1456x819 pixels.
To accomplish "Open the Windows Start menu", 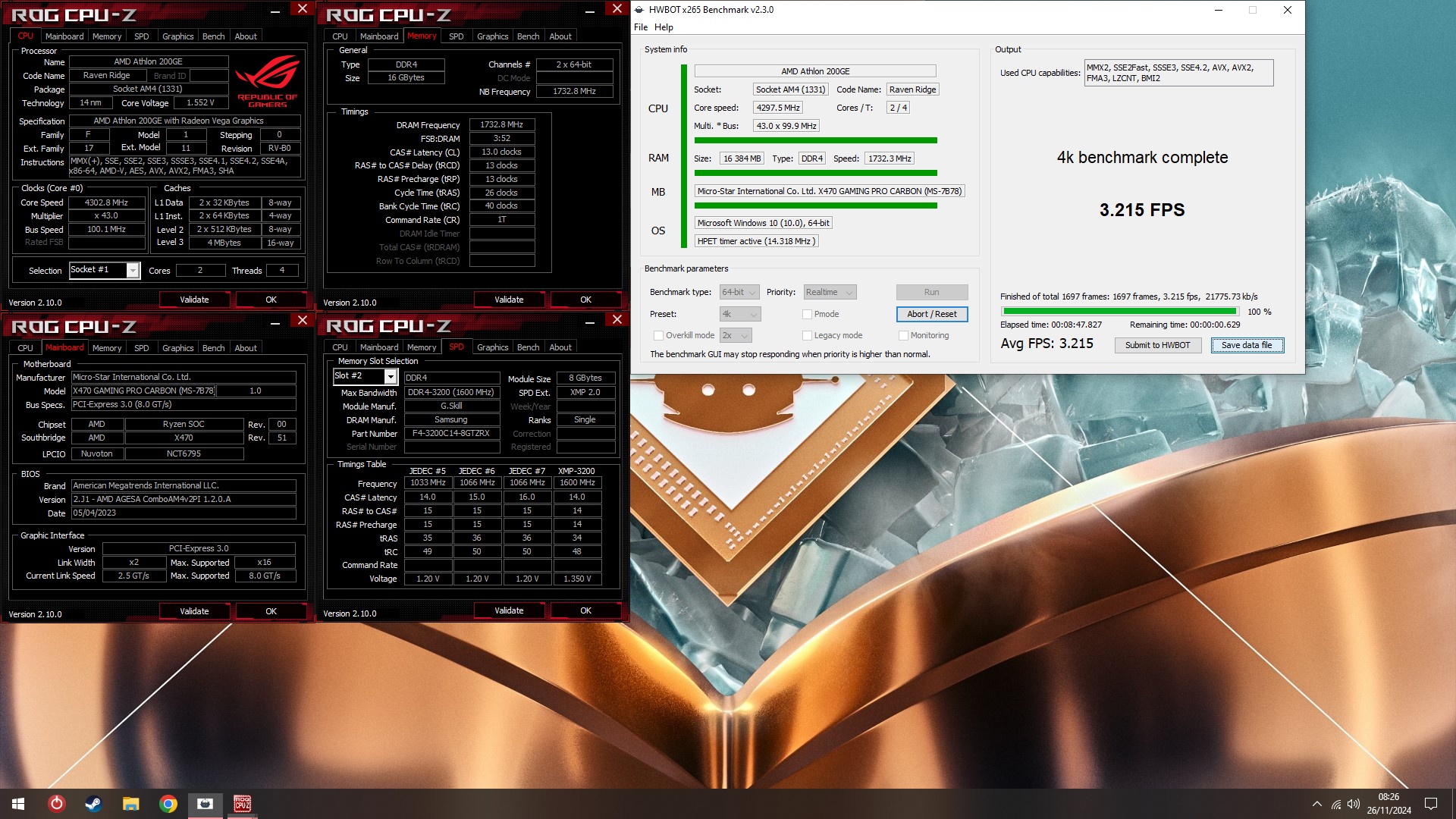I will (x=18, y=804).
